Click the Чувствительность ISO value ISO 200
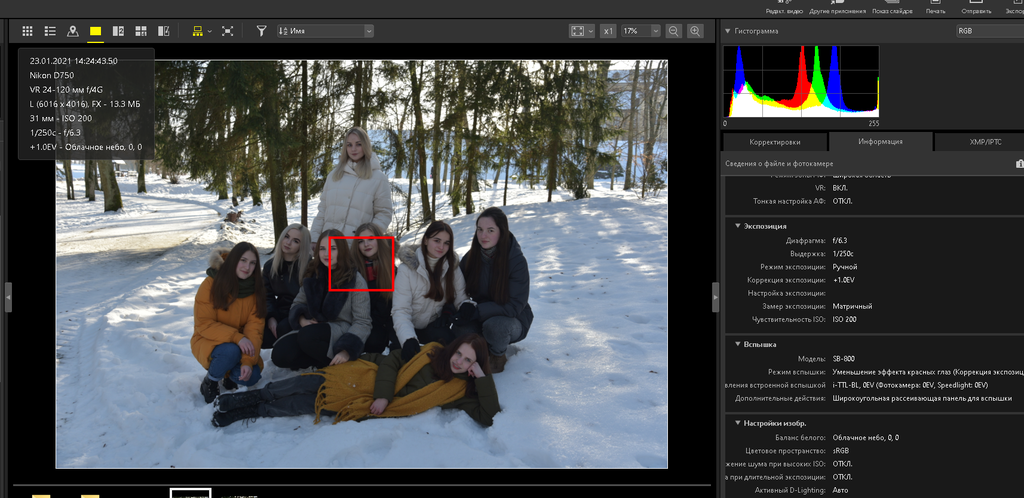Image resolution: width=1024 pixels, height=498 pixels. (x=844, y=319)
